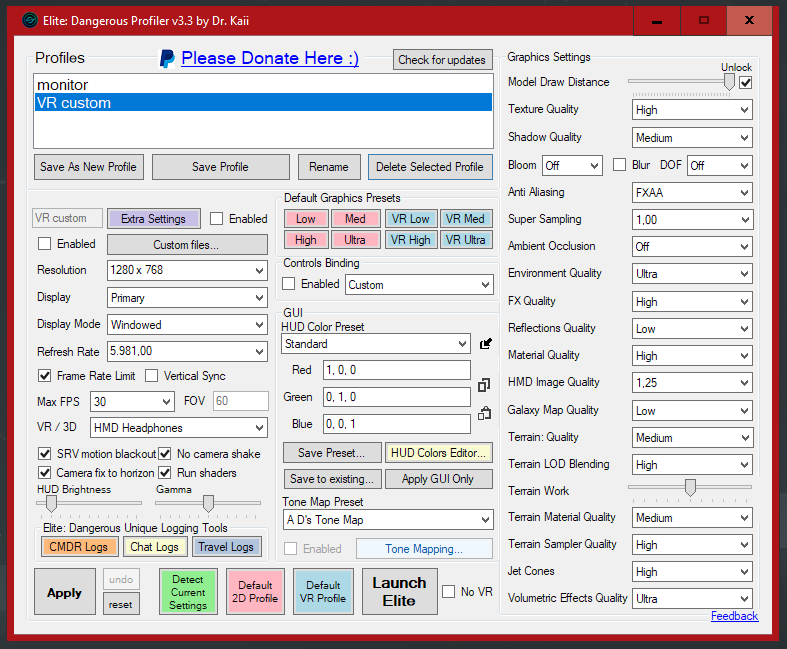Screen dimensions: 787x649
Task: Open Volumetric Effects Quality dropdown
Action: [692, 599]
